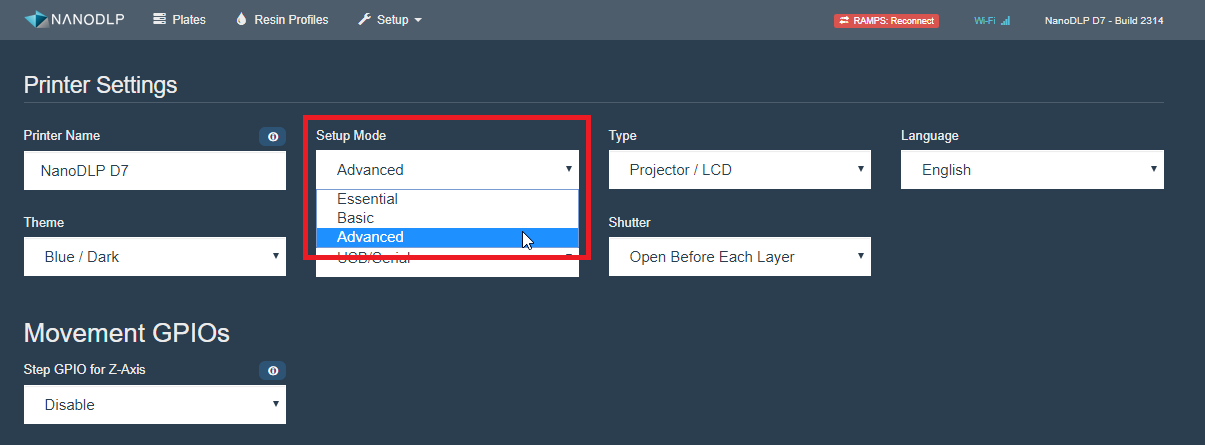
Task: Open the Shutter dropdown
Action: (x=740, y=257)
